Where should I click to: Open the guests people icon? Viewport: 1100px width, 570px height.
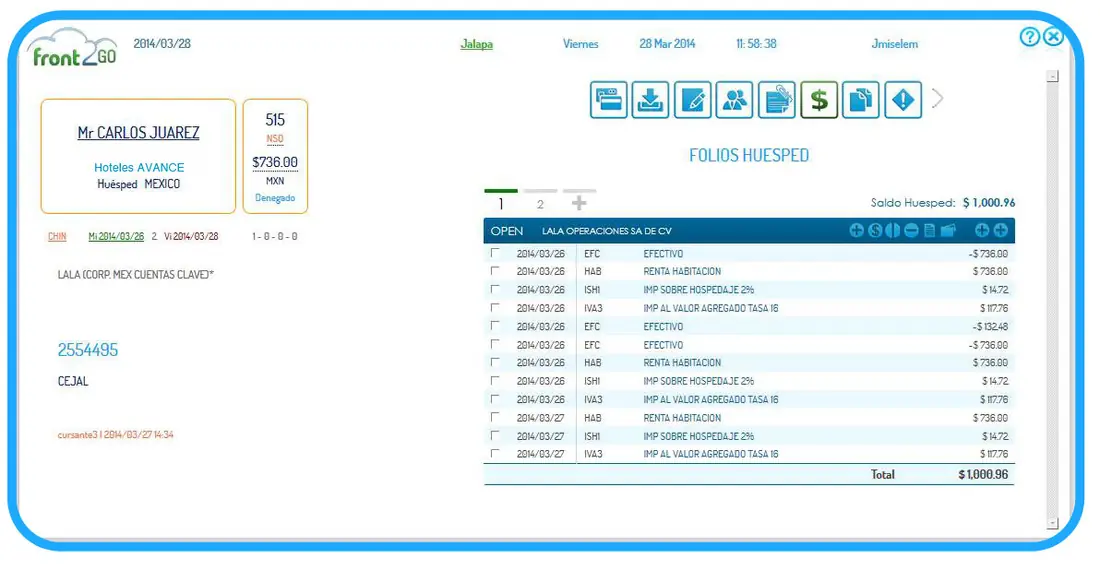pyautogui.click(x=734, y=100)
